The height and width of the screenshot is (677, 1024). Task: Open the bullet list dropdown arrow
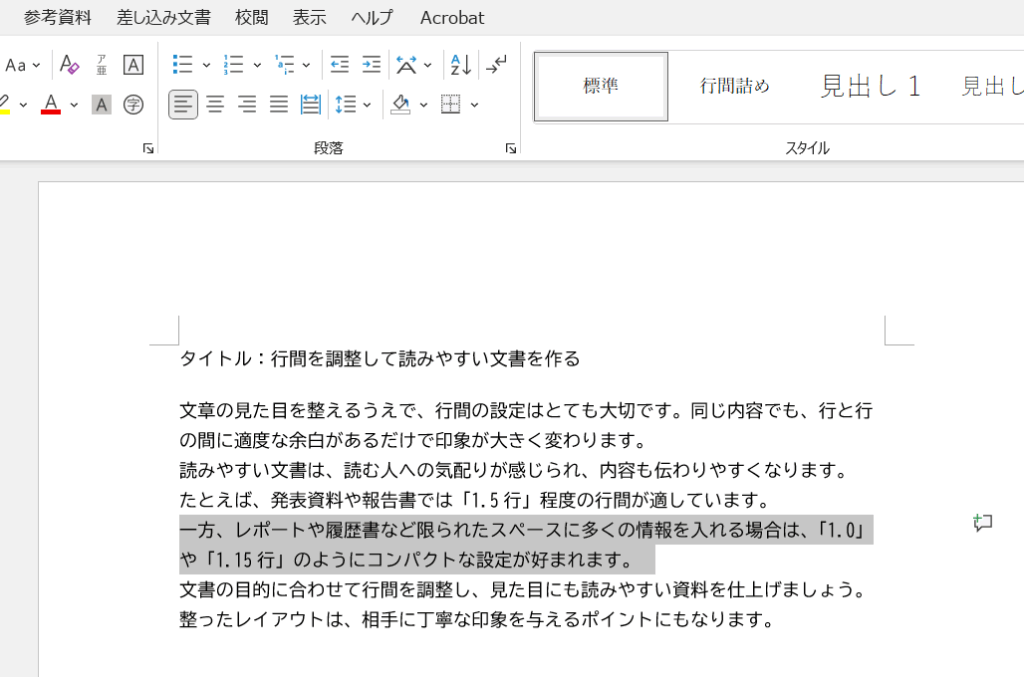click(x=206, y=66)
